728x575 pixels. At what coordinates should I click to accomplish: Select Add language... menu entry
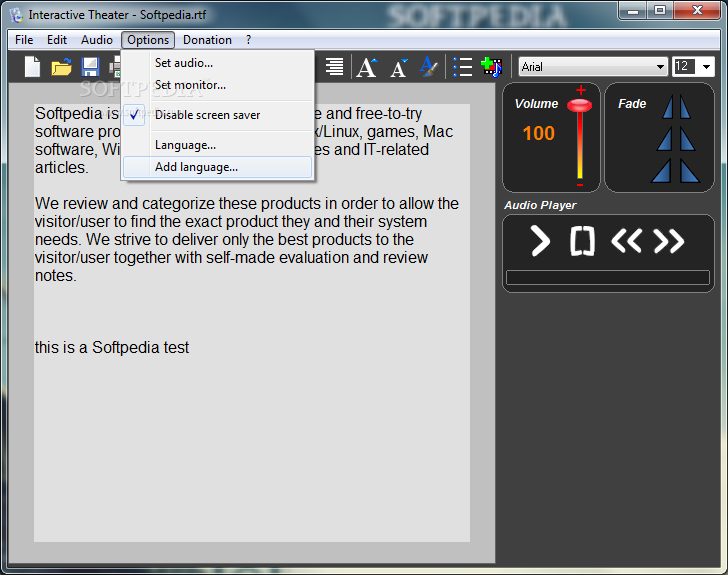[x=217, y=167]
